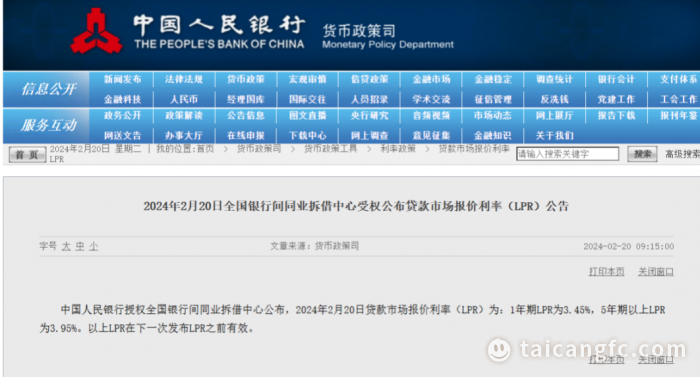This screenshot has height=377, width=700.
Task: Click the 首页 home button
Action: click(27, 155)
